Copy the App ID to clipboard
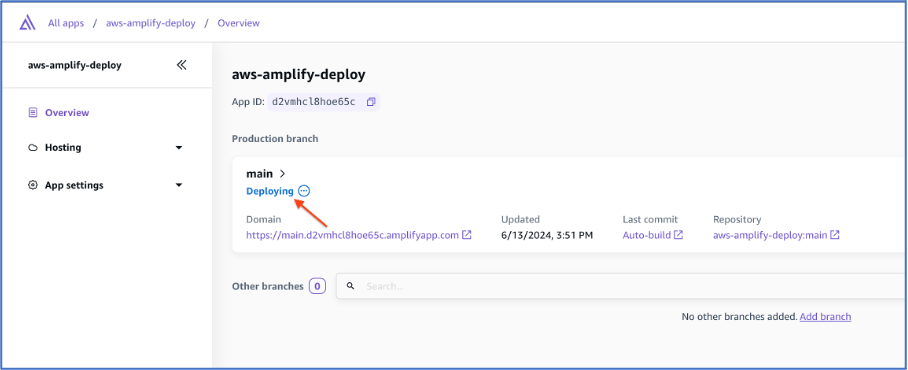This screenshot has height=370, width=908. 371,102
